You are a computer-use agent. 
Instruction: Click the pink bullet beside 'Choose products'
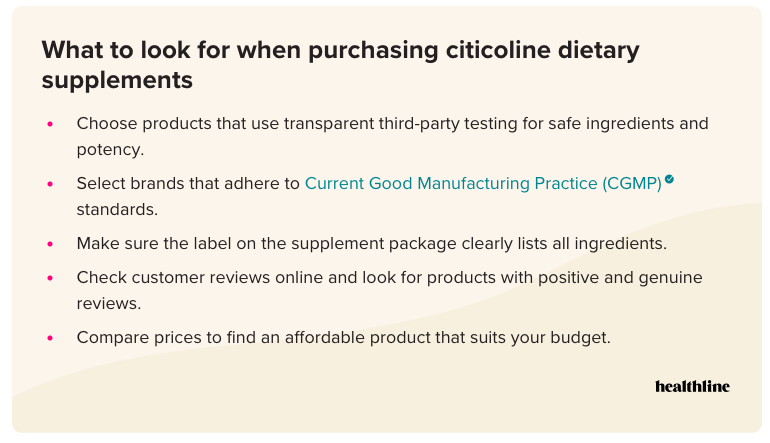50,124
